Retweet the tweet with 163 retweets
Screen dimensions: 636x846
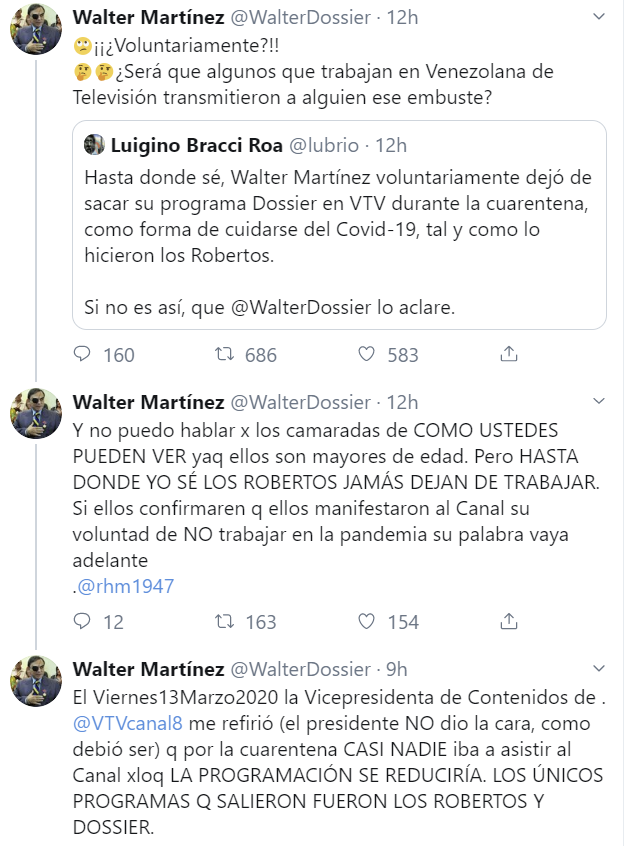(x=226, y=622)
